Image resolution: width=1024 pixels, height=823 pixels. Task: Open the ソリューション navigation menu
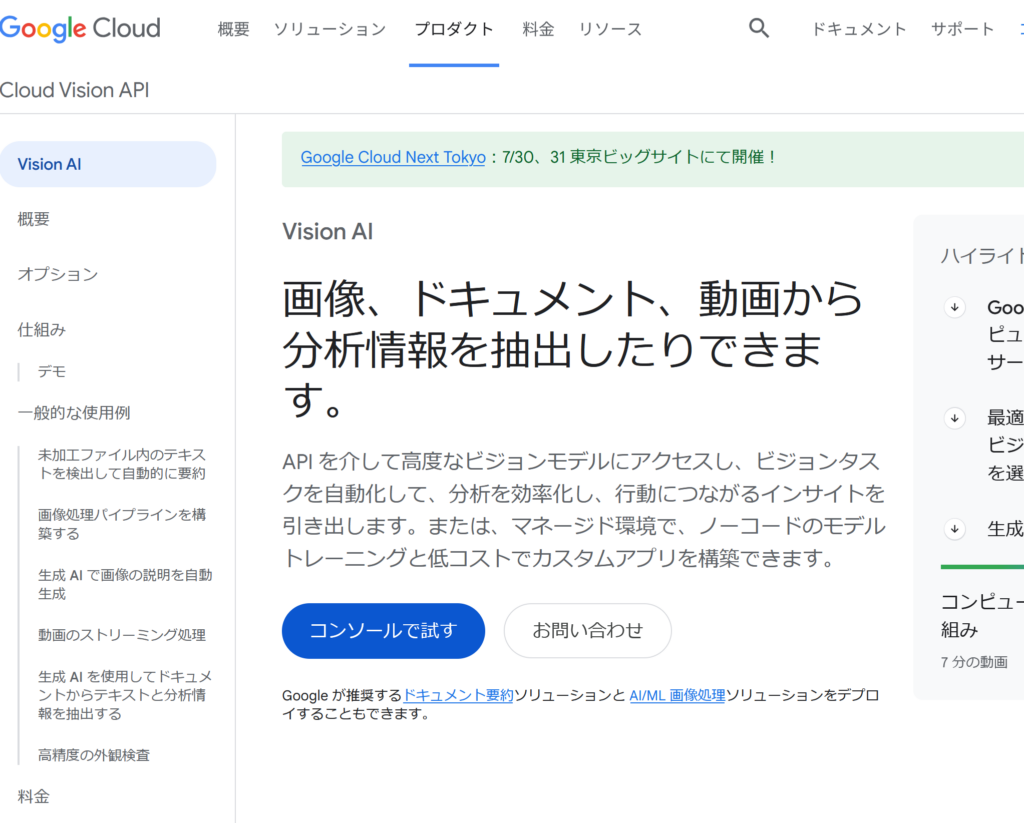tap(329, 29)
